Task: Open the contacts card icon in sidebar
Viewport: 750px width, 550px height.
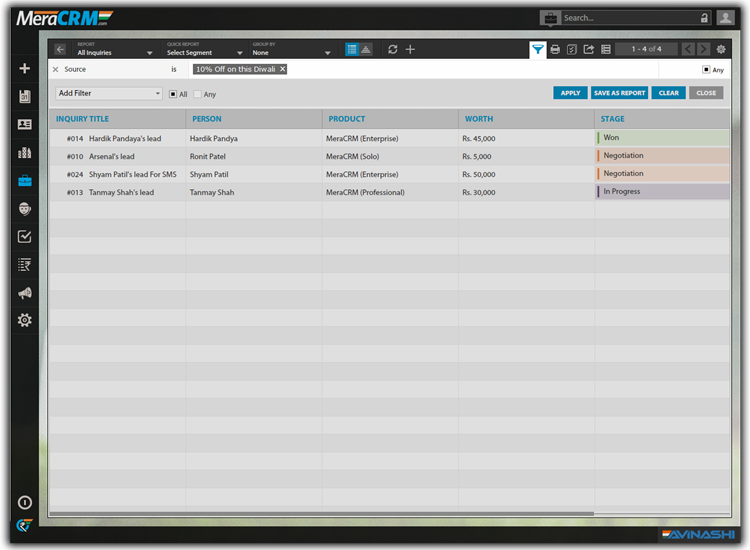Action: 24,124
